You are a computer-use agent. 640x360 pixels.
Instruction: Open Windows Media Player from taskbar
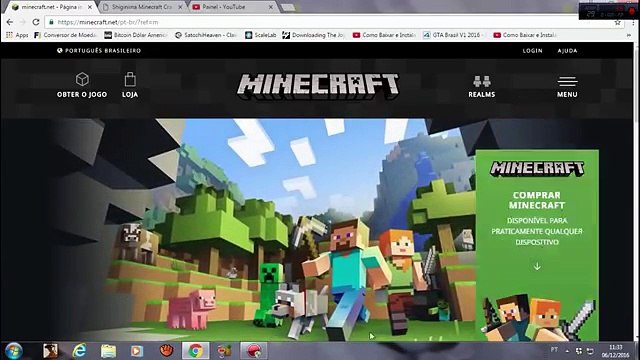tap(137, 351)
